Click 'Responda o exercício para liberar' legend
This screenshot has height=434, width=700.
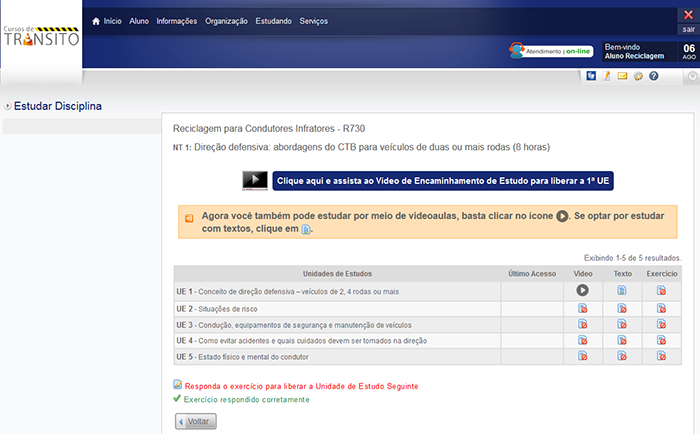pyautogui.click(x=301, y=386)
